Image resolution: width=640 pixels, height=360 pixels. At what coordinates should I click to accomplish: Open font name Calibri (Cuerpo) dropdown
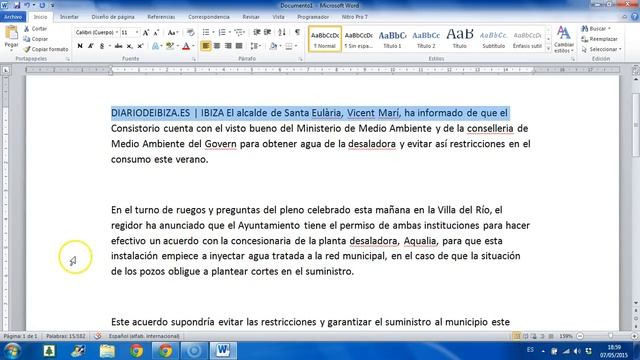click(117, 32)
